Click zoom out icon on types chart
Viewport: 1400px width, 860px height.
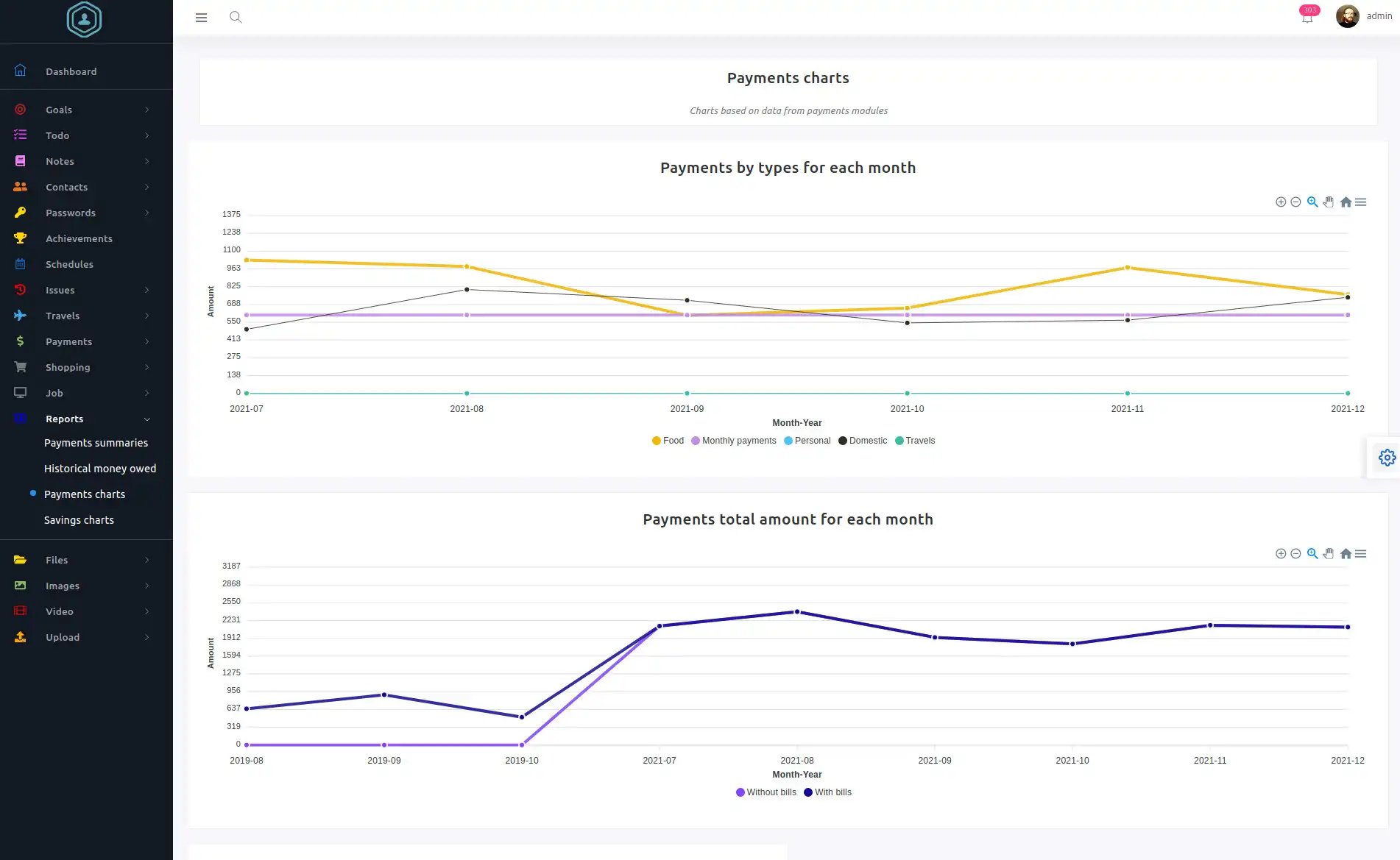pos(1295,202)
